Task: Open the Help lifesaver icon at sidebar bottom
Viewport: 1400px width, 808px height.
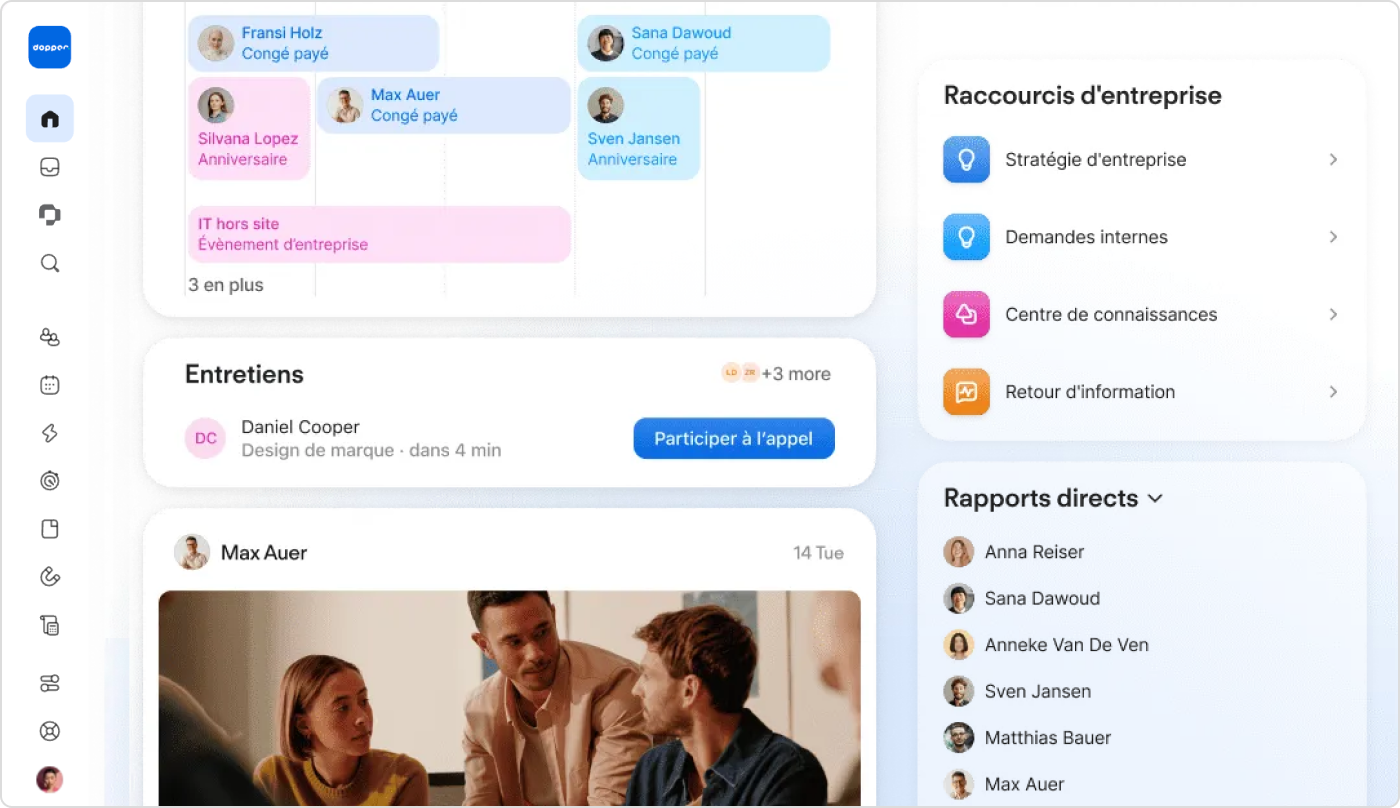Action: tap(49, 731)
